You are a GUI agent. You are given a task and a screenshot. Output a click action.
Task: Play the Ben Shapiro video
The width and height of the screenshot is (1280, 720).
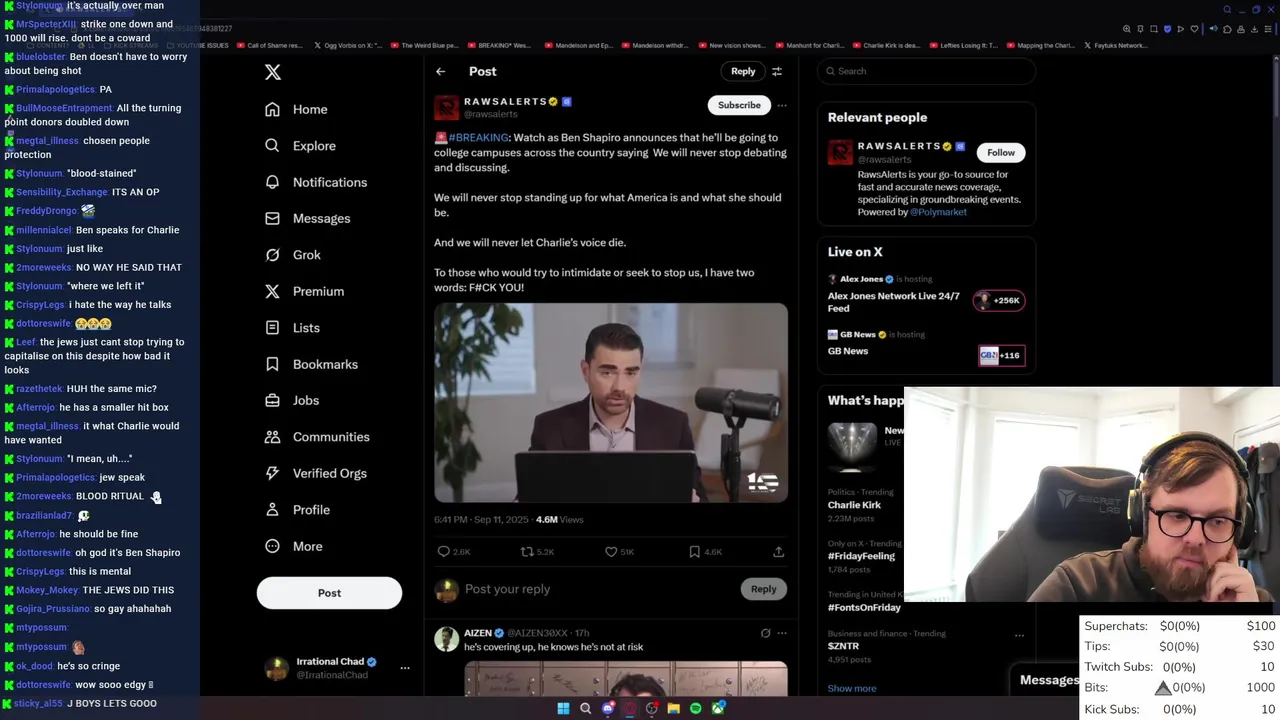tap(611, 402)
